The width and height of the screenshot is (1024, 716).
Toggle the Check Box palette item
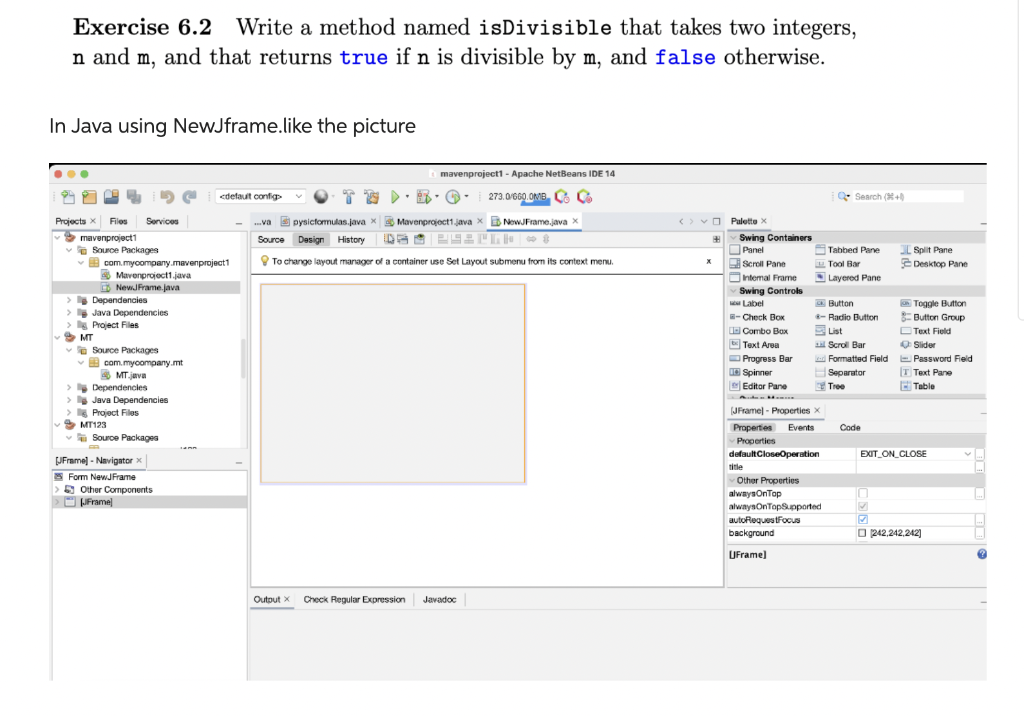click(x=762, y=317)
